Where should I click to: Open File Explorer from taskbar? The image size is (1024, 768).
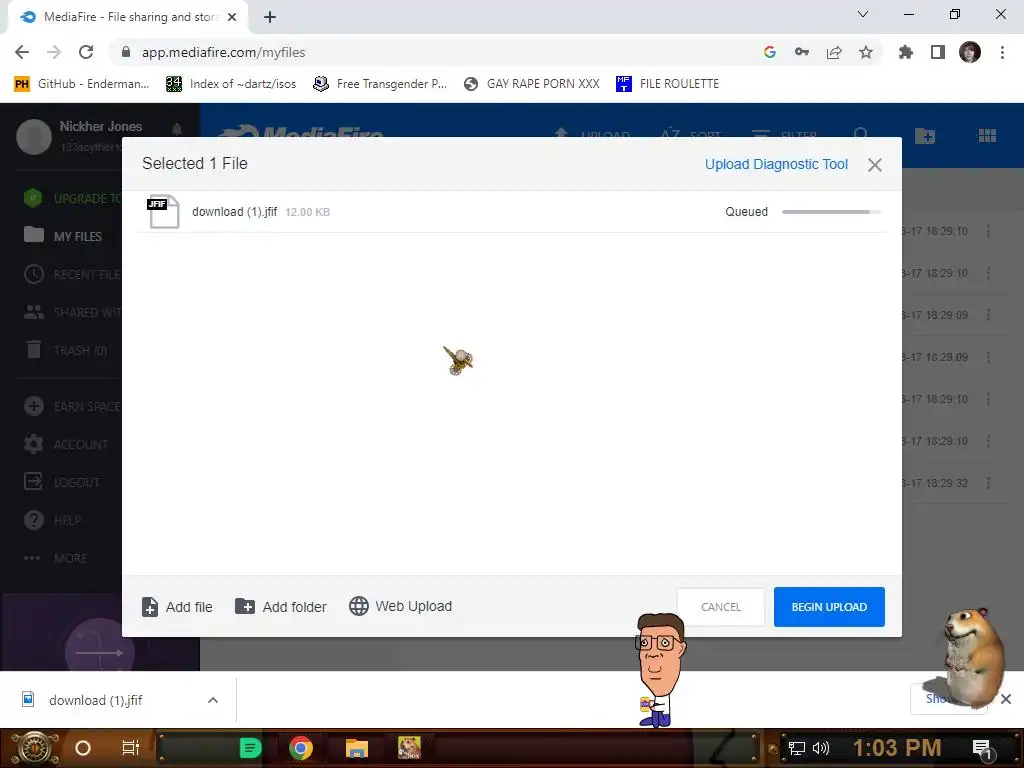pyautogui.click(x=357, y=748)
